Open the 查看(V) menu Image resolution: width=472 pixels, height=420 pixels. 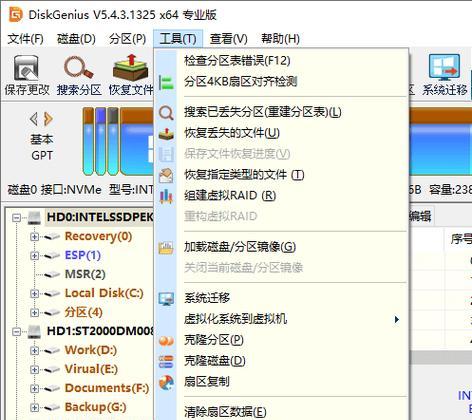[x=229, y=39]
